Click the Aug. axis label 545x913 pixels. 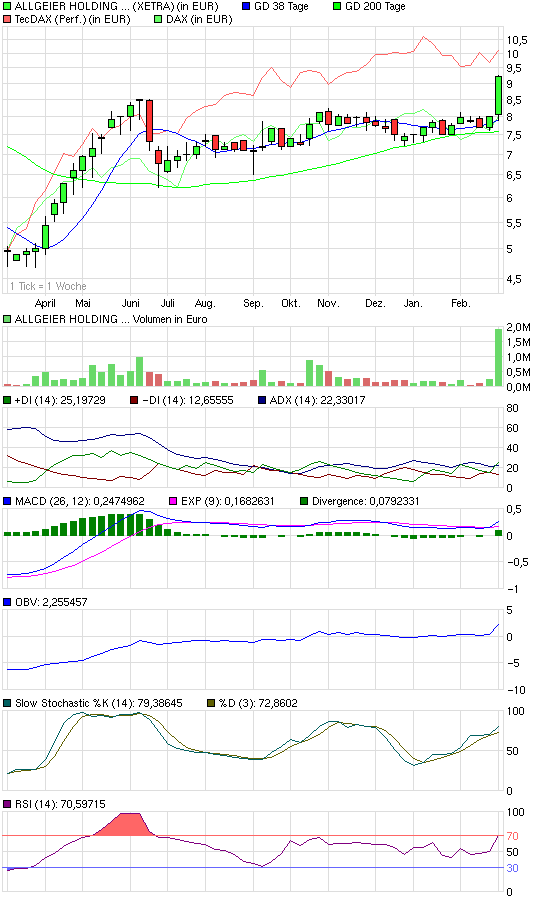tap(205, 303)
